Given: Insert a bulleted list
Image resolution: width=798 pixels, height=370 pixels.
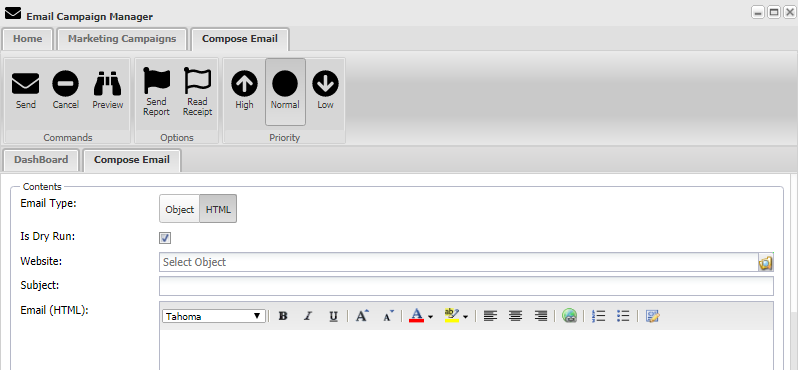Looking at the screenshot, I should pyautogui.click(x=623, y=316).
